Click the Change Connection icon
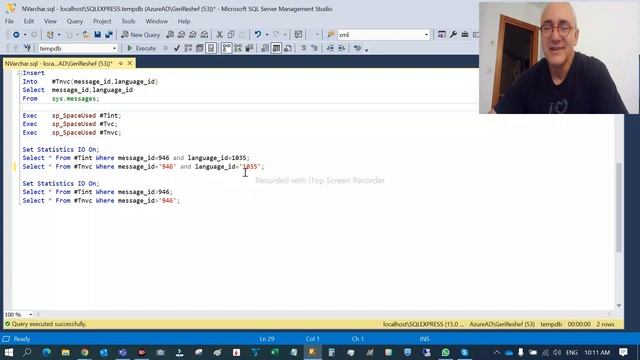The width and height of the screenshot is (640, 360). coord(27,48)
